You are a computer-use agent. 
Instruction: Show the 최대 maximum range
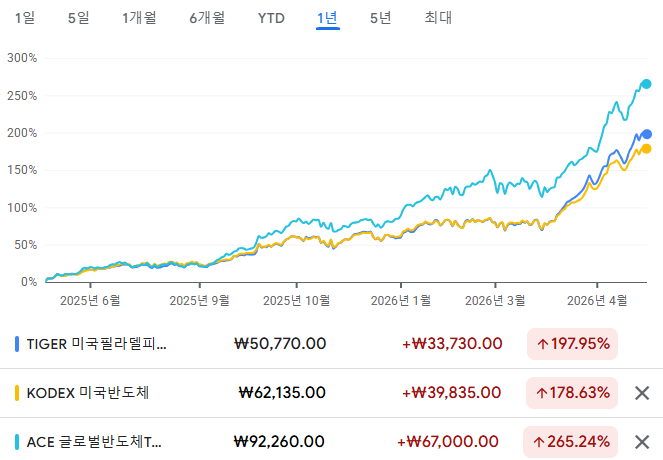(438, 18)
